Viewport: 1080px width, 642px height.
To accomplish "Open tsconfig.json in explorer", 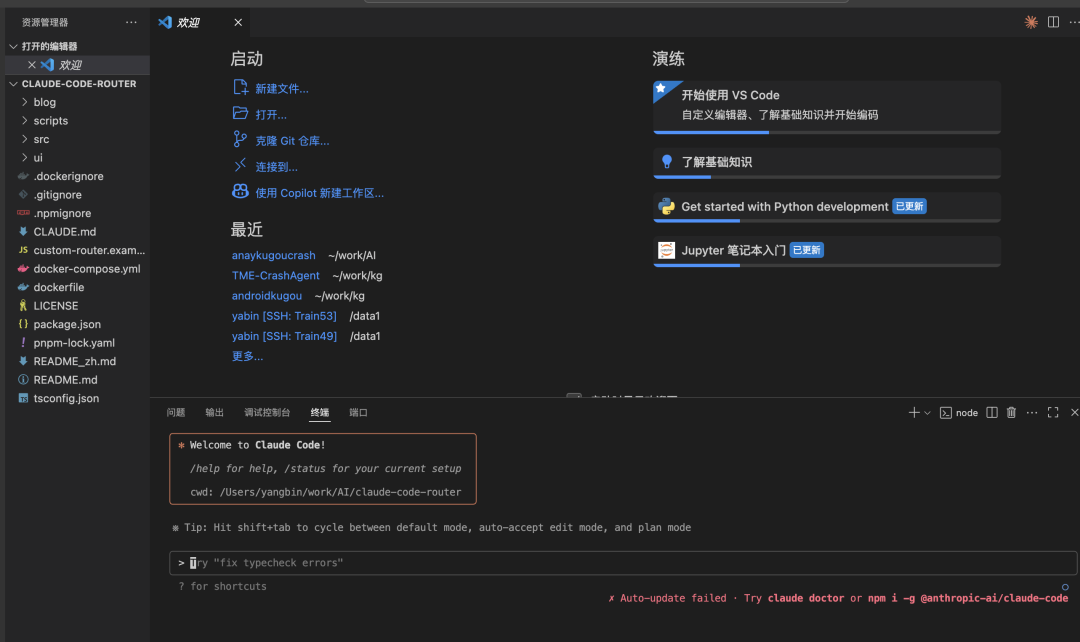I will [66, 398].
